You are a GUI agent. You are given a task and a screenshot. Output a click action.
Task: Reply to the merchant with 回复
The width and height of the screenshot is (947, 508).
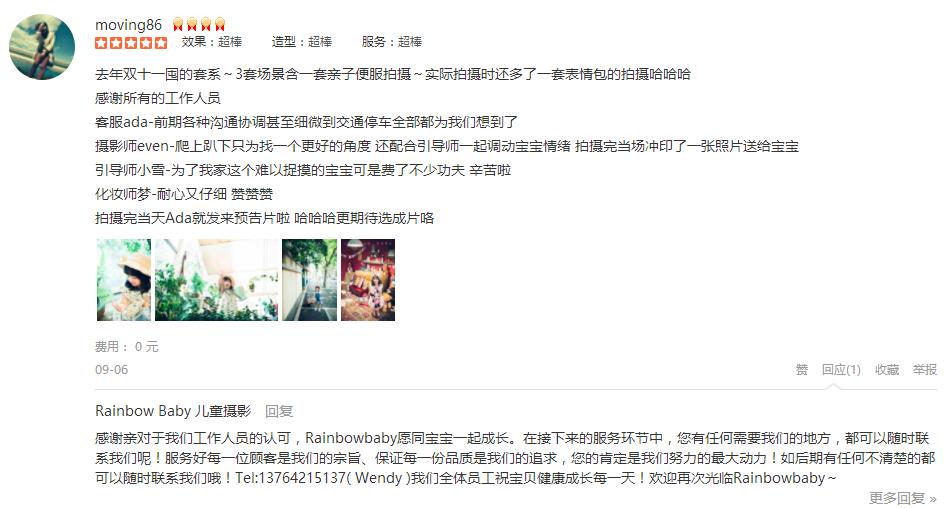[x=279, y=411]
